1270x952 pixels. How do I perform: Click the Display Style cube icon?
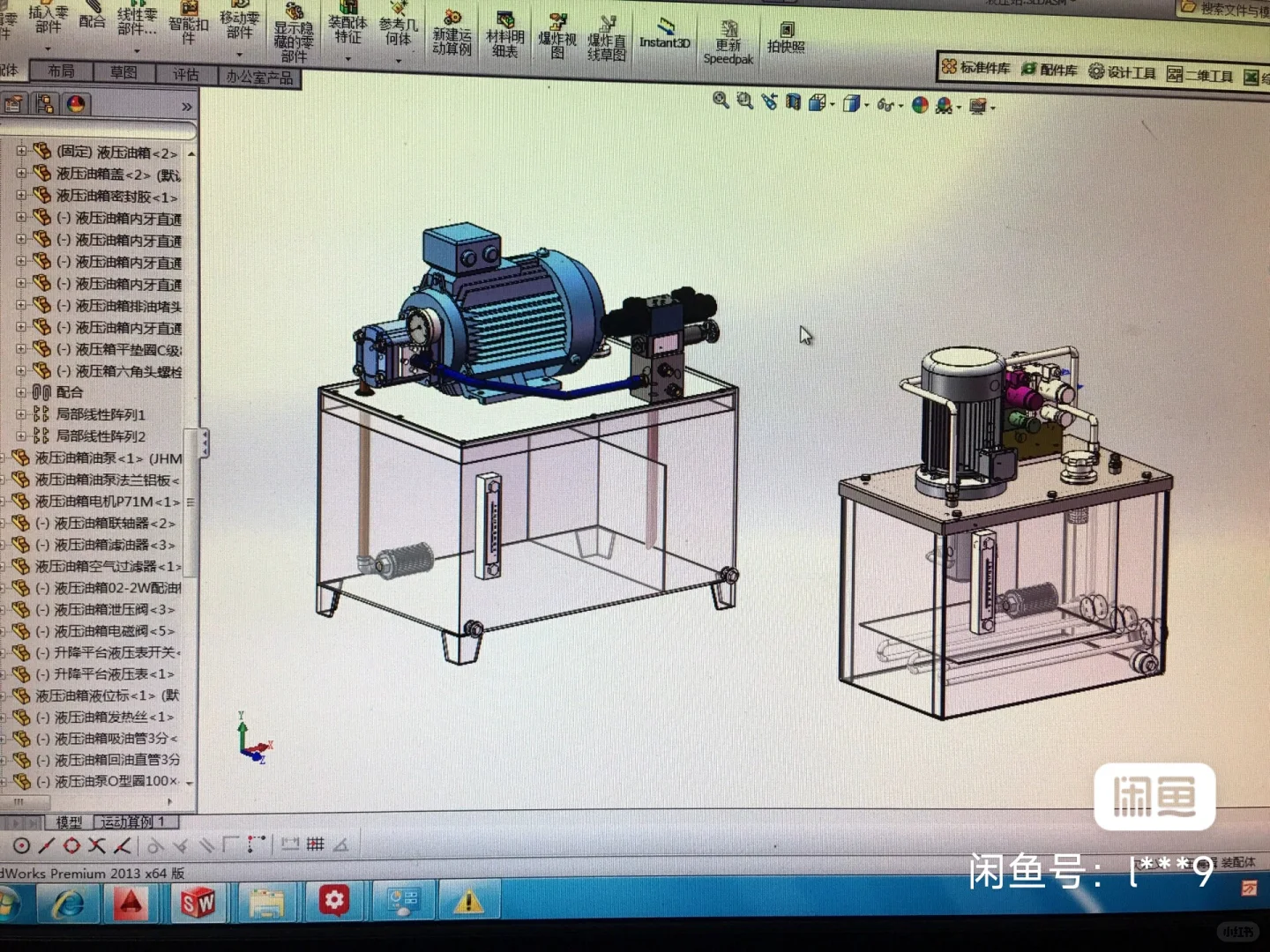(x=851, y=104)
